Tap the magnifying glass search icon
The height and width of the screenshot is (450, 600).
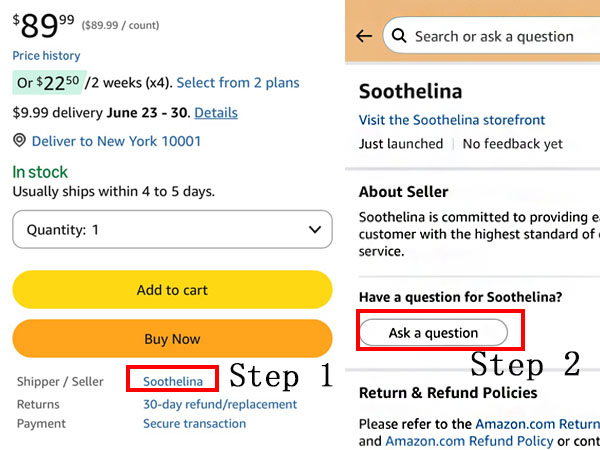(x=399, y=36)
